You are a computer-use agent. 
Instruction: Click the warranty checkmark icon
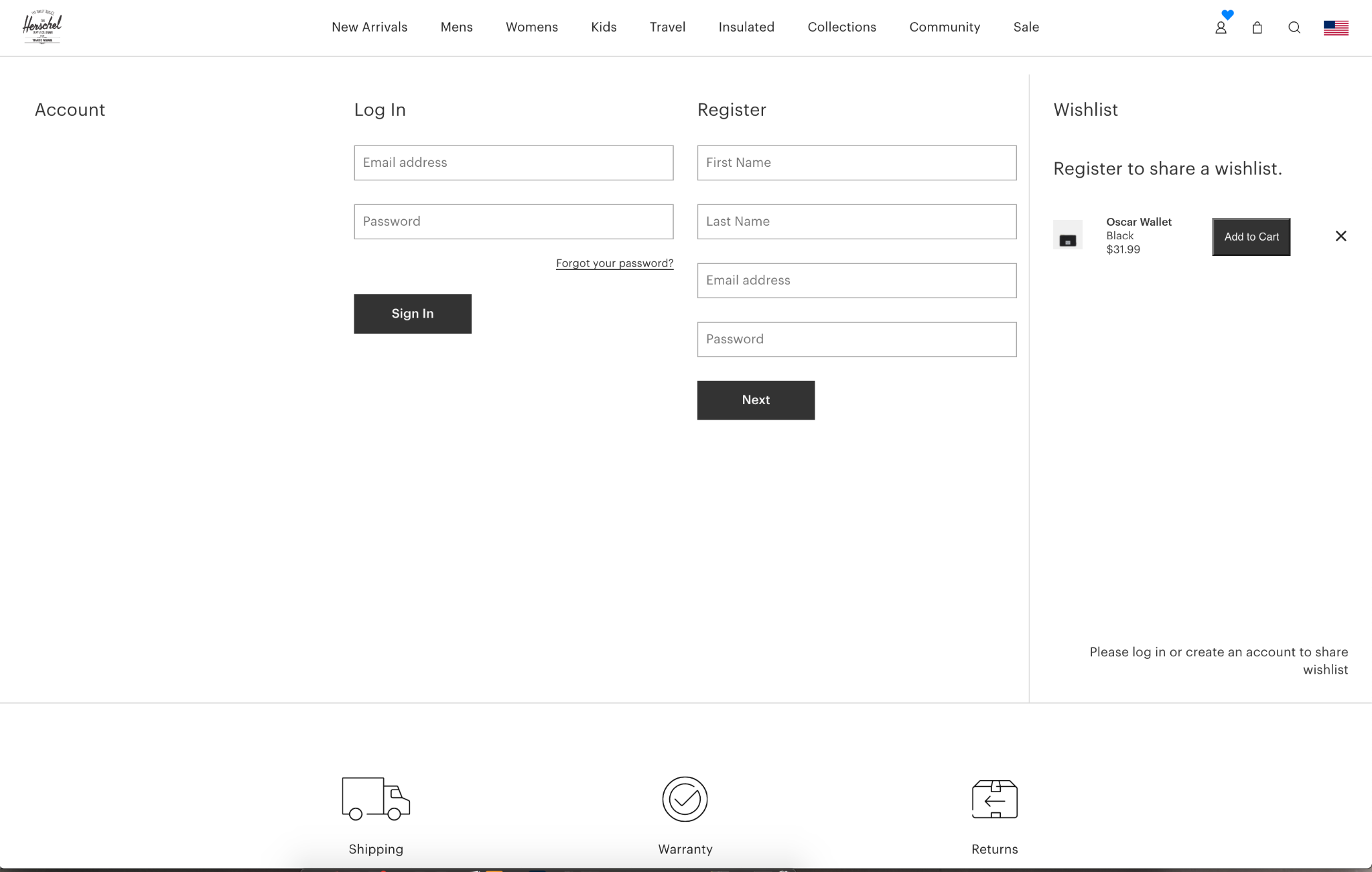(x=685, y=799)
